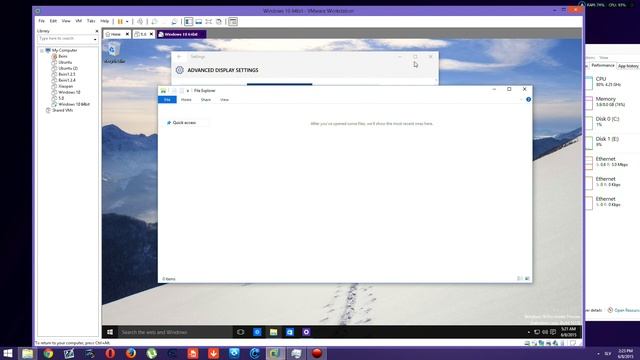Open the VMware View menu
This screenshot has width=640, height=360.
coord(66,21)
